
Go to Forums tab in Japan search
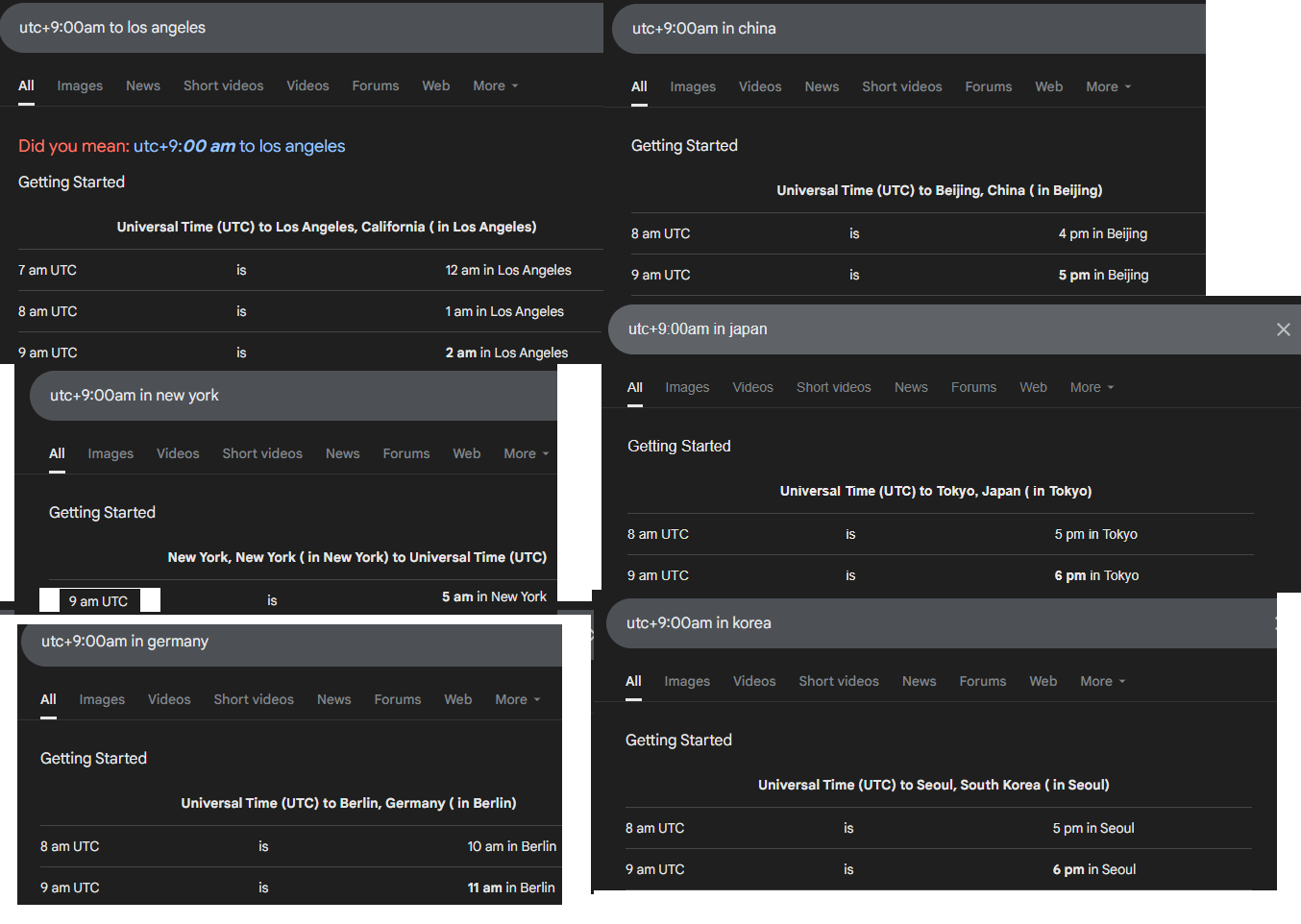[x=974, y=387]
